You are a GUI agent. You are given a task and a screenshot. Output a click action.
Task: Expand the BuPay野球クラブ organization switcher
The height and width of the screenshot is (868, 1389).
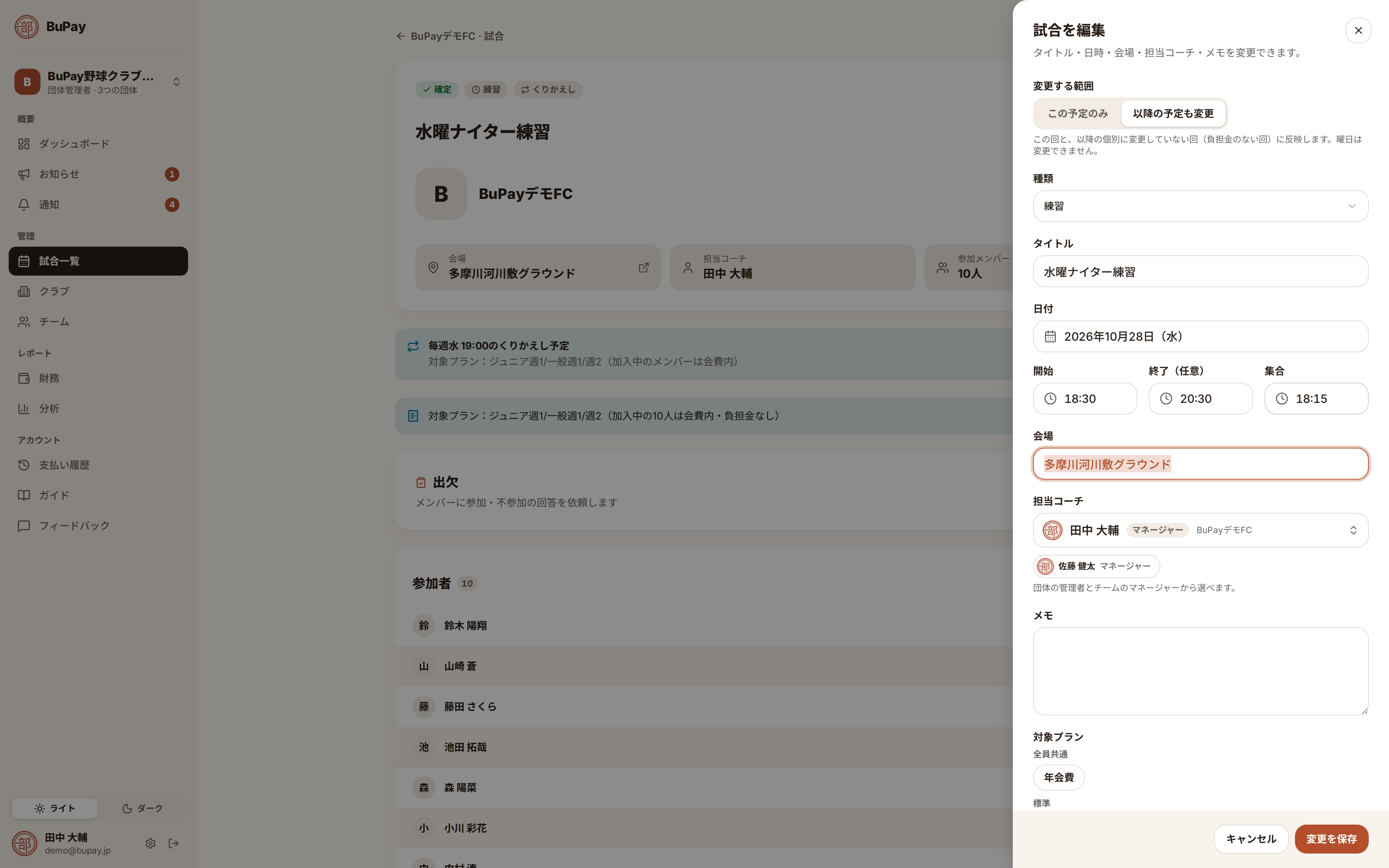(98, 81)
